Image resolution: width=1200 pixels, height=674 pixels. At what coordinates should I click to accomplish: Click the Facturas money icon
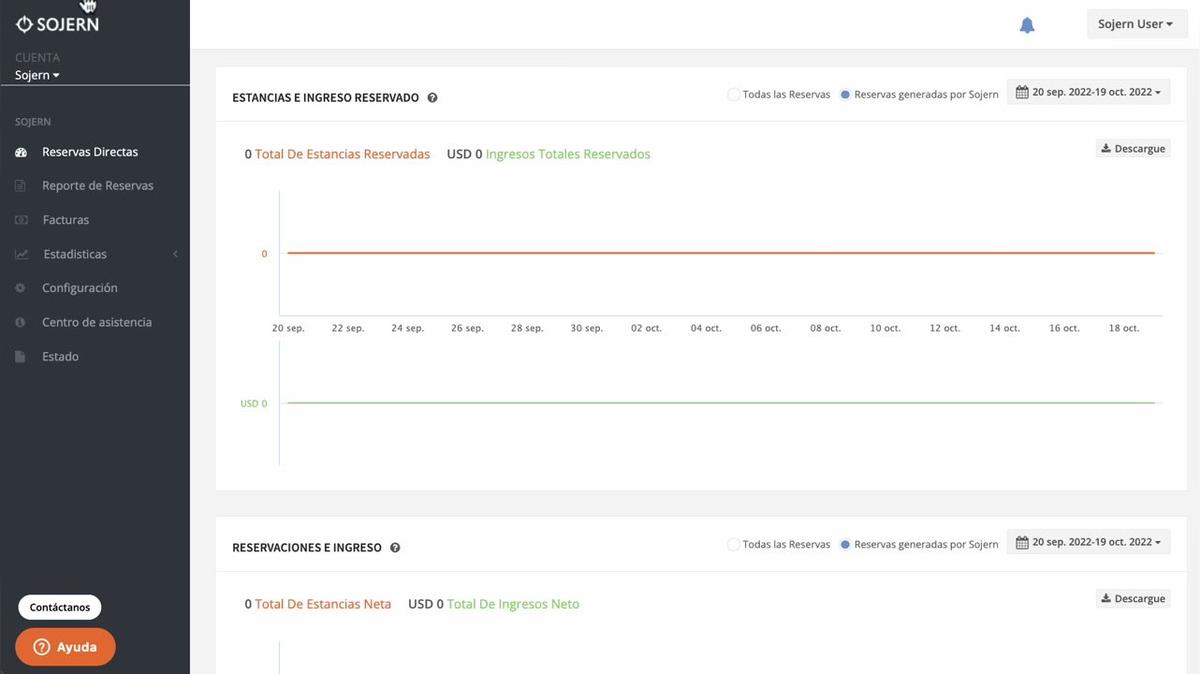21,220
